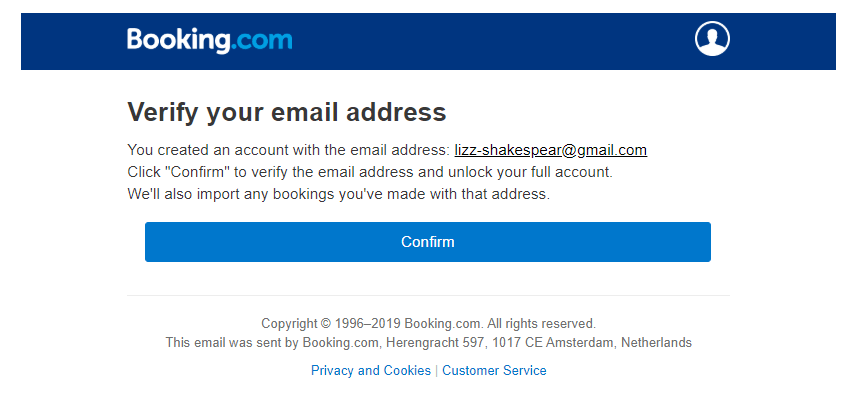Click the line about unlocking your full account

(x=369, y=172)
